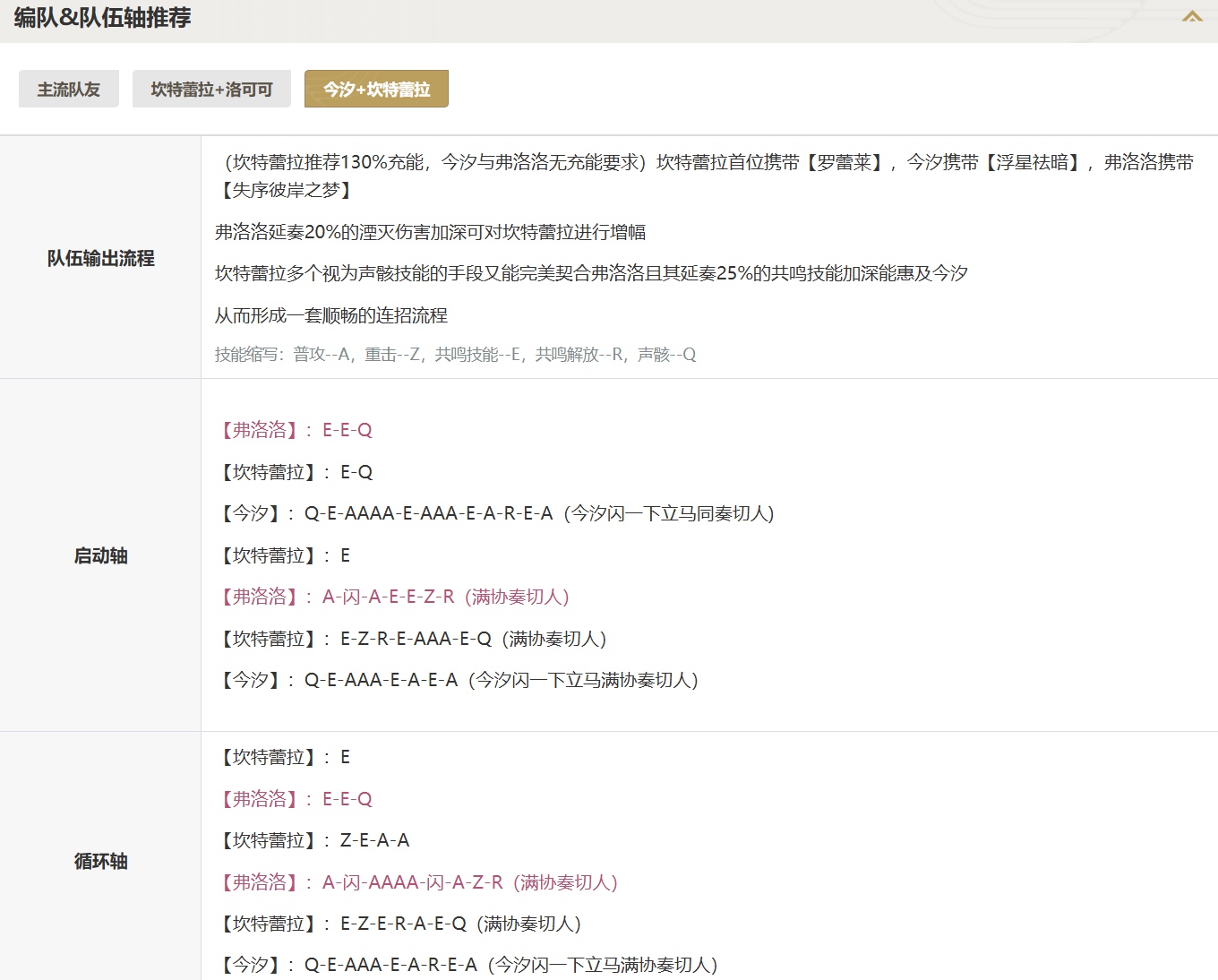The image size is (1218, 980).
Task: Click the line mentioning 延奏25%的共鸣技能加深
Action: point(591,273)
